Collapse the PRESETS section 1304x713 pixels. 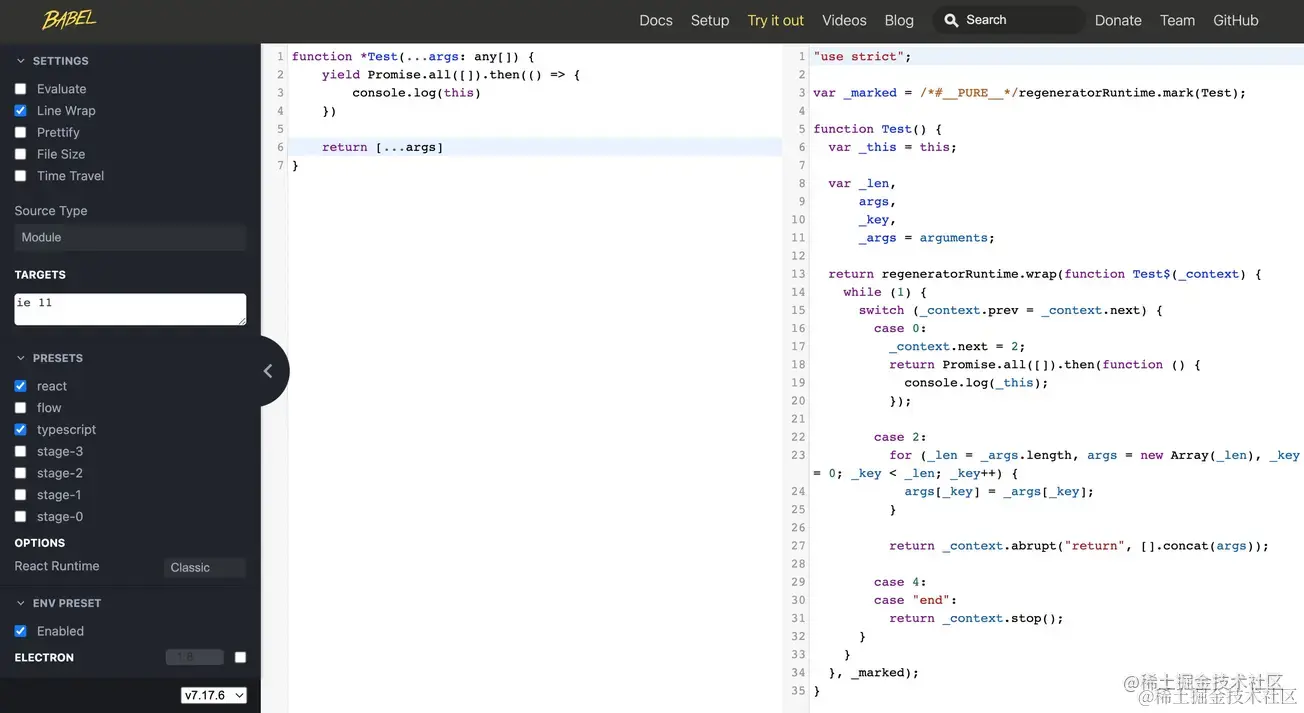(21, 357)
